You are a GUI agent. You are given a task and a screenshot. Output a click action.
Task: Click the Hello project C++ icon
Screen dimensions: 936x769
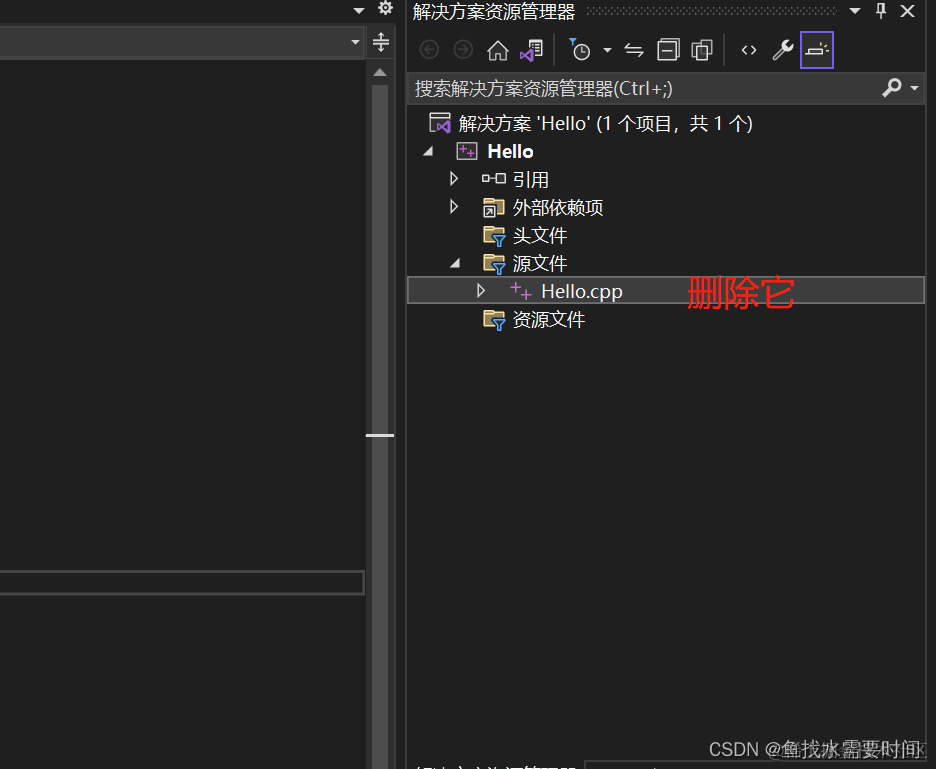pos(467,151)
